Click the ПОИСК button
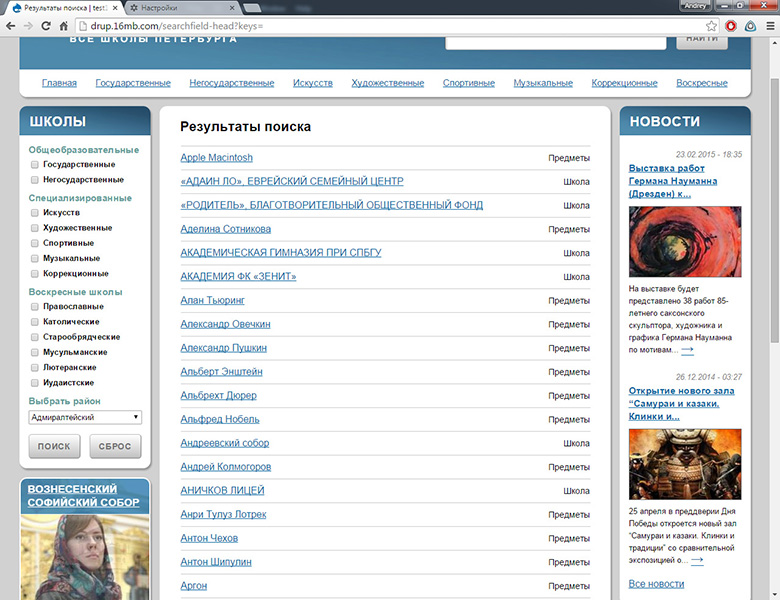The height and width of the screenshot is (600, 780). click(x=54, y=446)
